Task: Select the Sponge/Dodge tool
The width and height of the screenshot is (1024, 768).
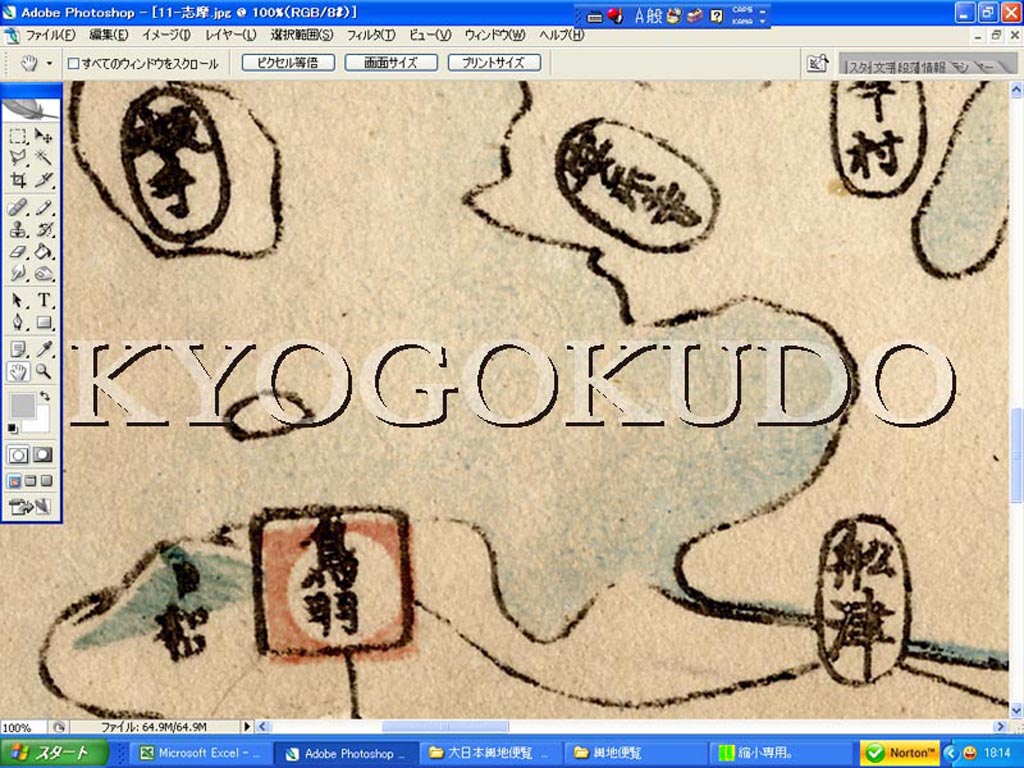Action: pyautogui.click(x=44, y=273)
